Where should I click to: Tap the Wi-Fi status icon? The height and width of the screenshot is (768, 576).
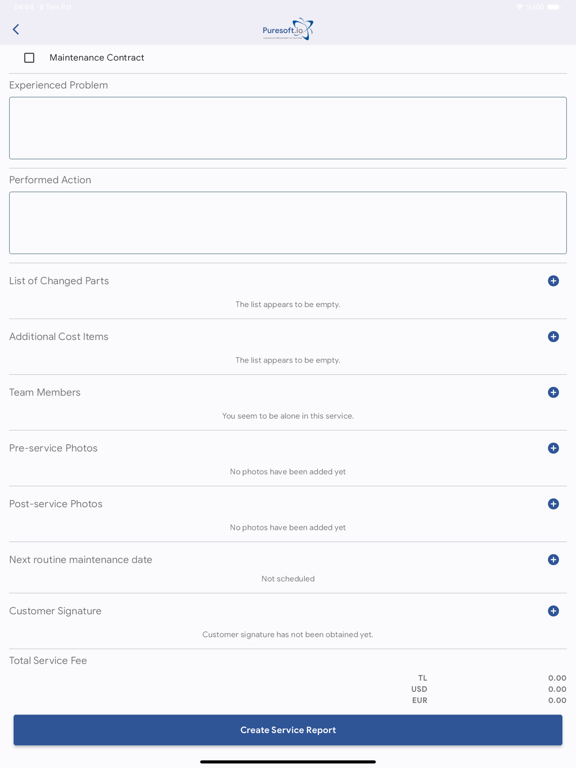tap(520, 7)
